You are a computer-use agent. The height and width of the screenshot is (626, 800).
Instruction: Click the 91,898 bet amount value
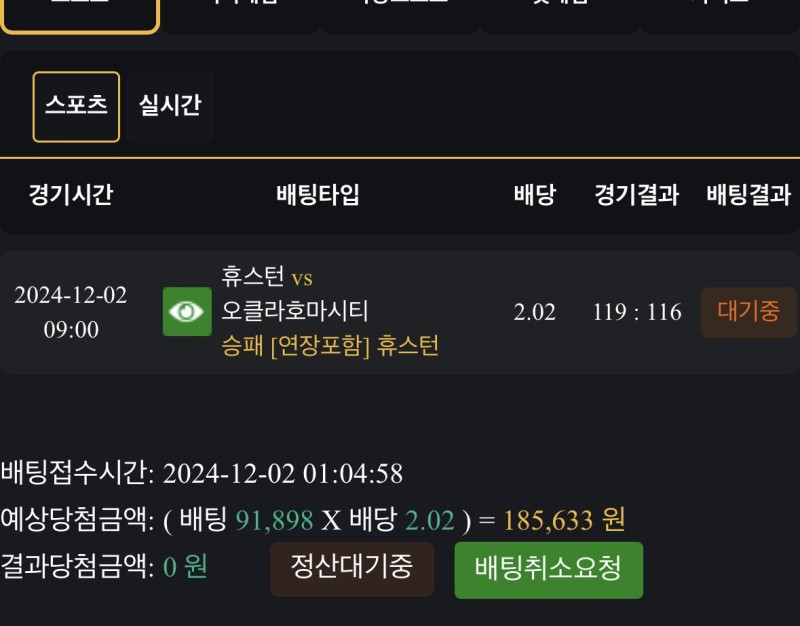274,520
